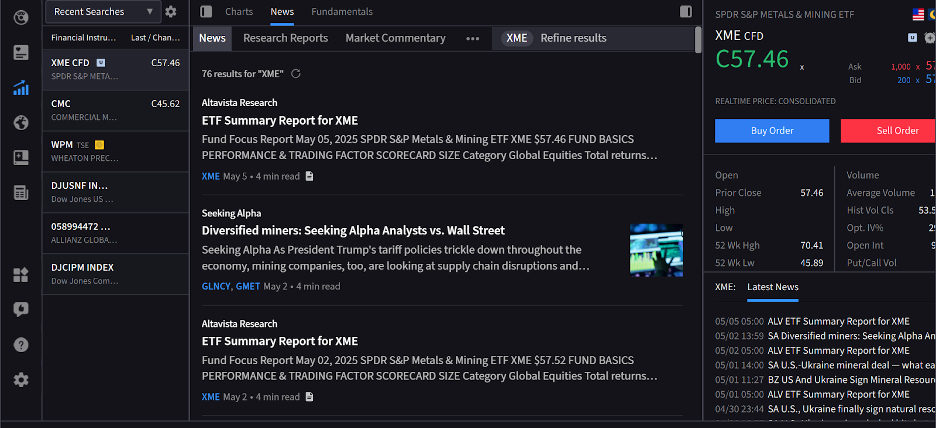Switch to the Fundamentals tab
Screen dimensions: 936x428
pyautogui.click(x=342, y=11)
